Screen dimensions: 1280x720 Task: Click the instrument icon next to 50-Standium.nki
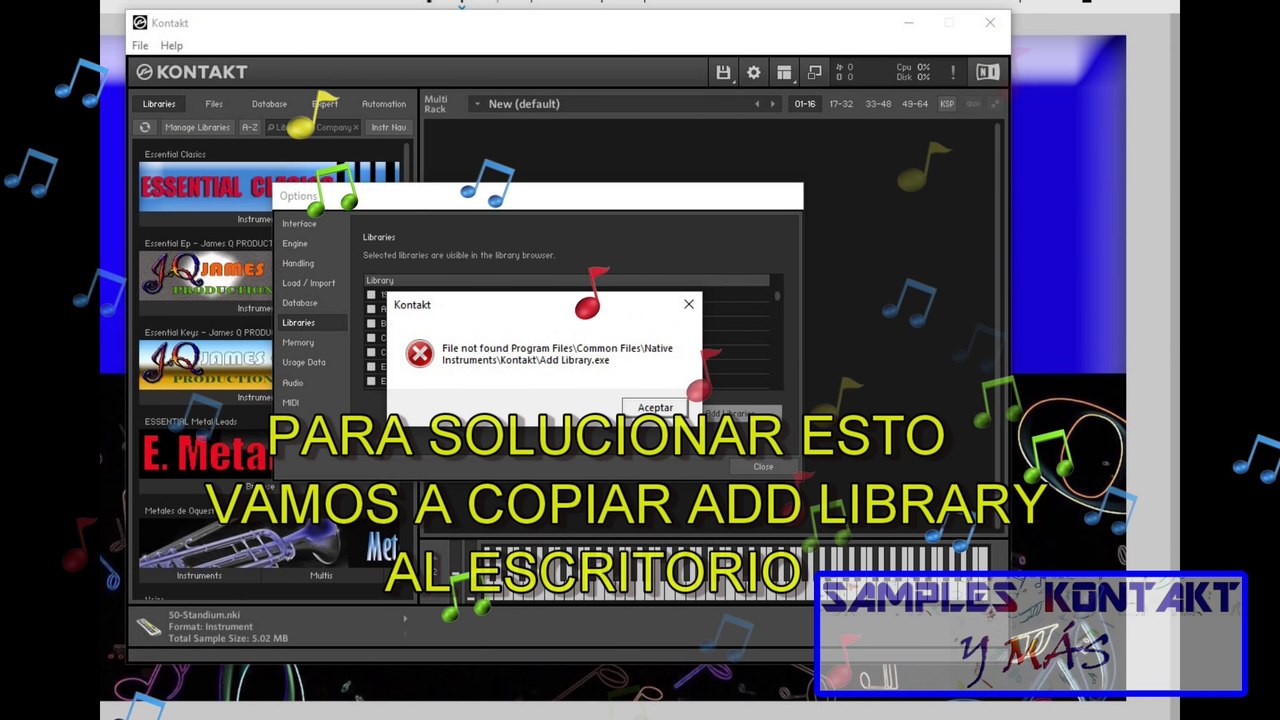149,627
